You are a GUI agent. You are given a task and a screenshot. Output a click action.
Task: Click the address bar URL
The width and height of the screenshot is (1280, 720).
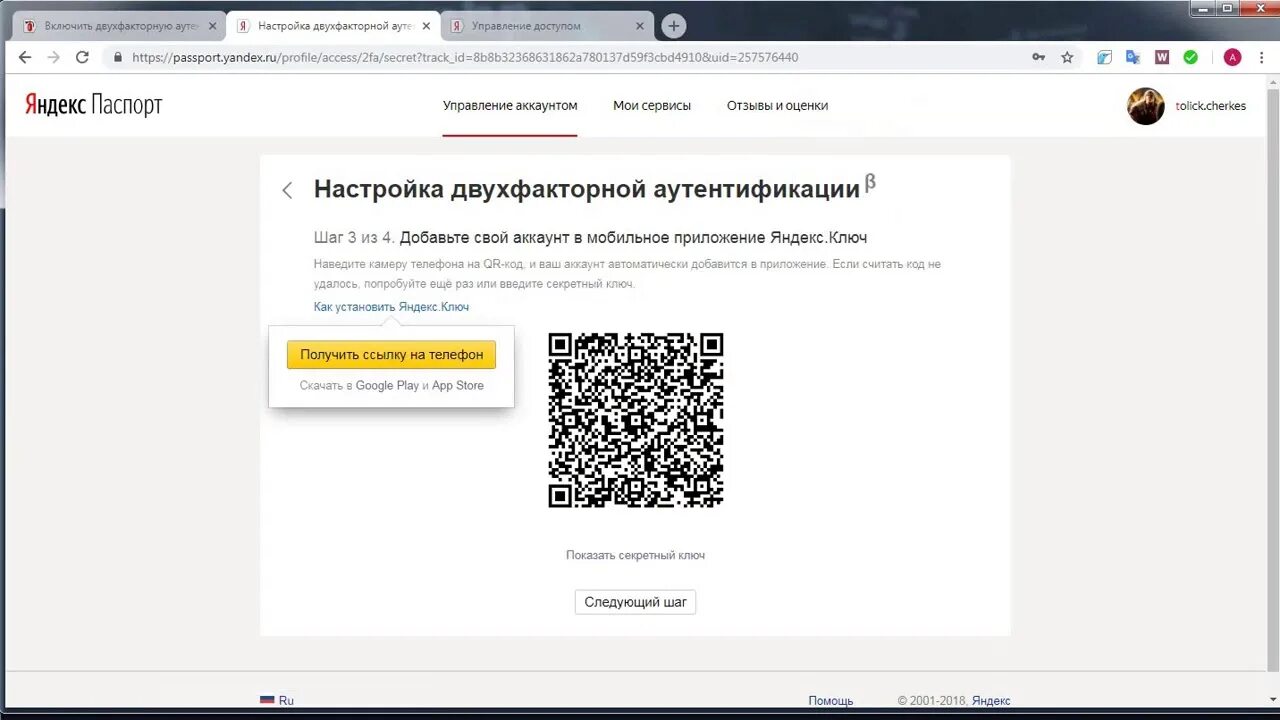coord(465,57)
